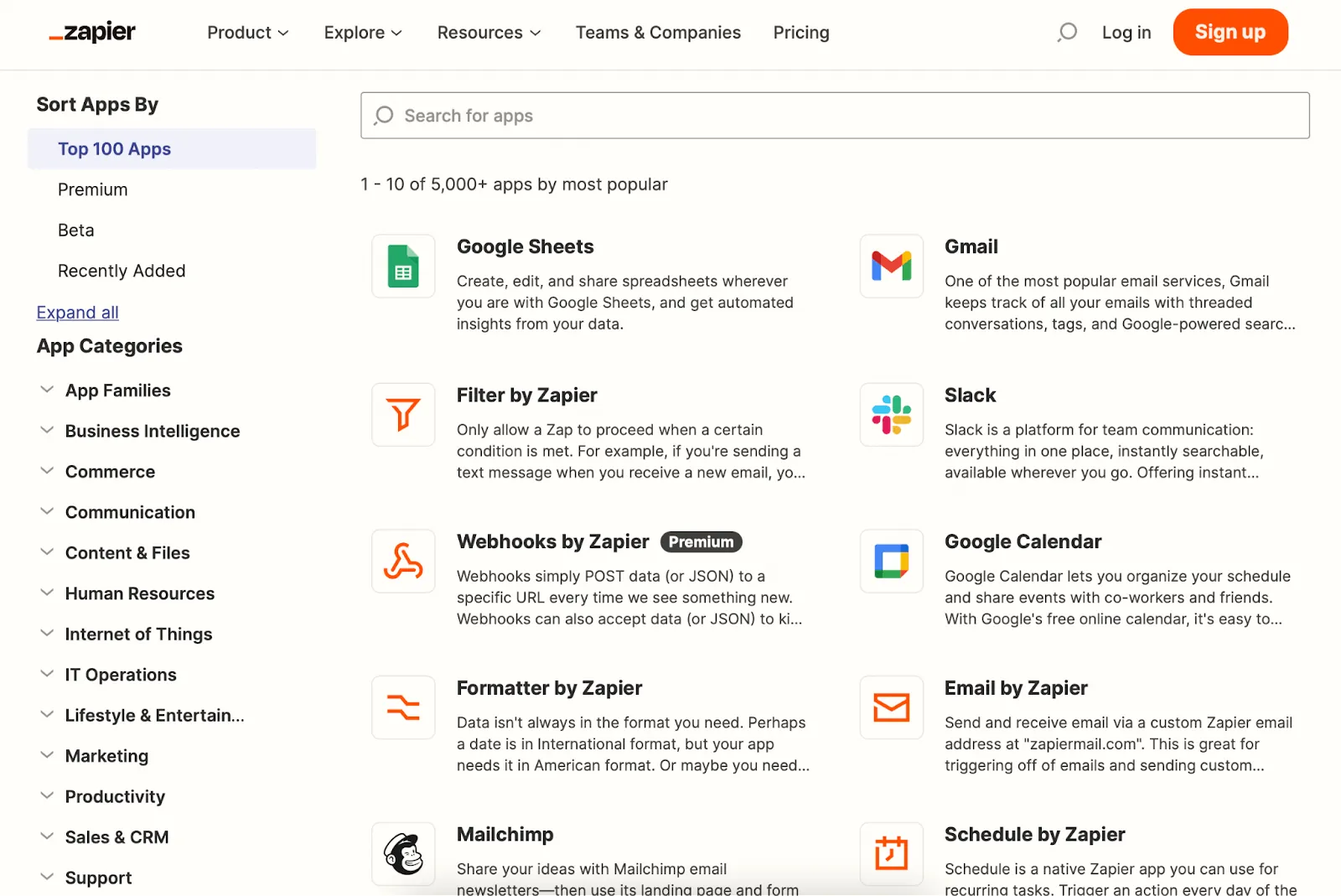Click the Filter by Zapier funnel icon

403,414
